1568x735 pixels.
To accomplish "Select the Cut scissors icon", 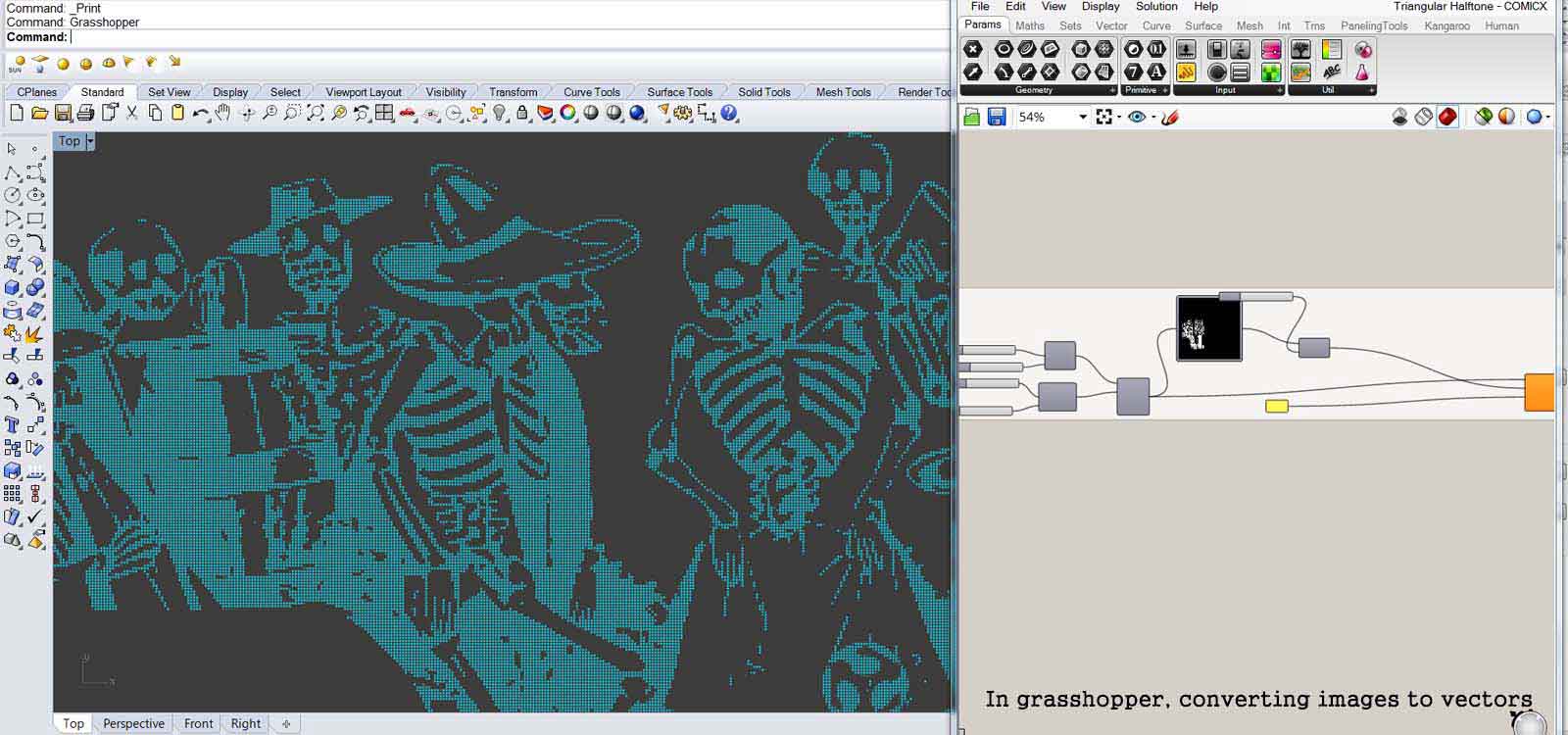I will pyautogui.click(x=131, y=114).
